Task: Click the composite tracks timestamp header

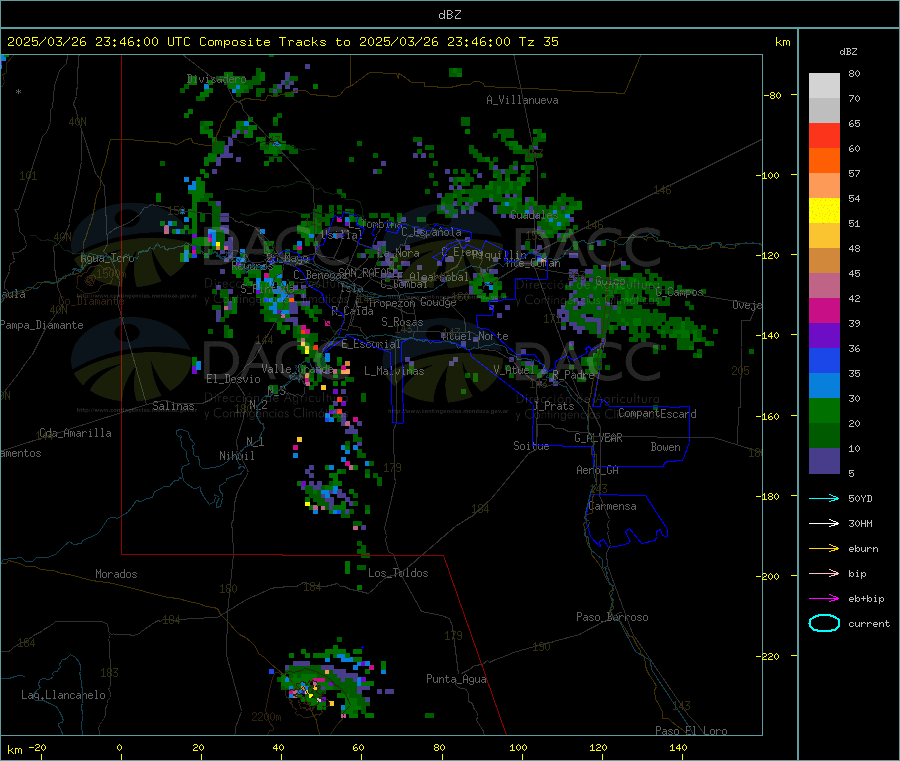Action: point(283,42)
